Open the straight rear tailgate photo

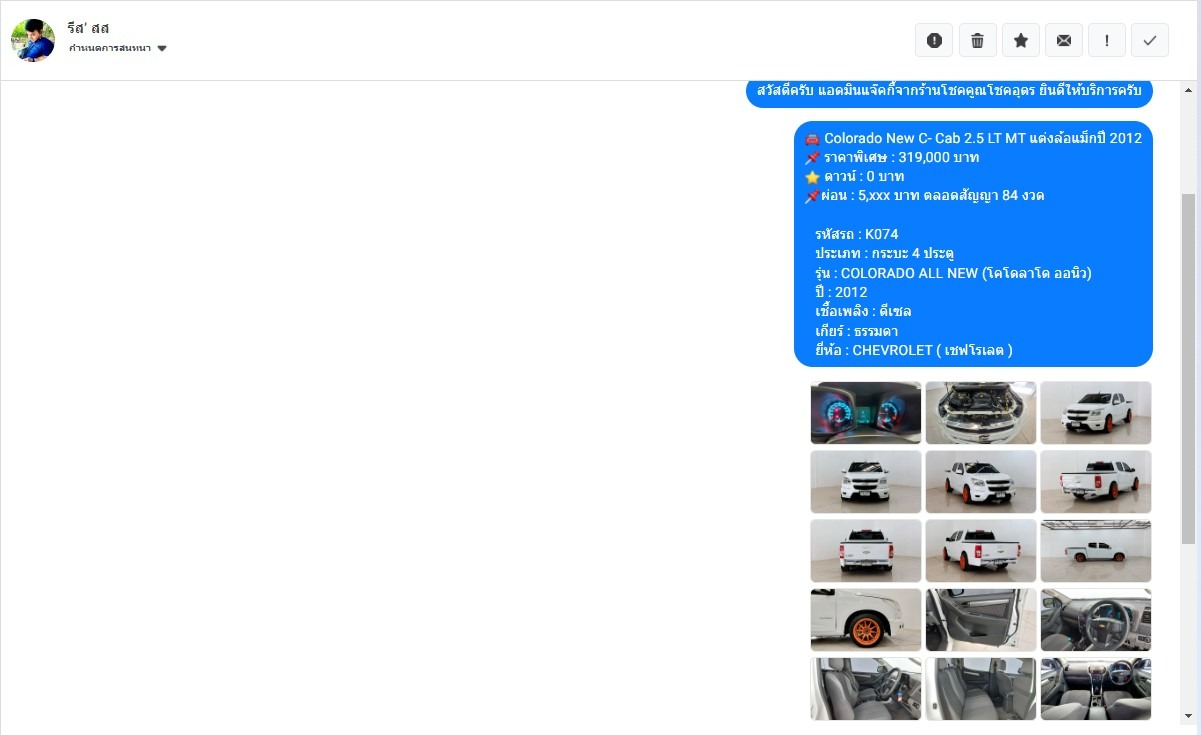coord(866,550)
